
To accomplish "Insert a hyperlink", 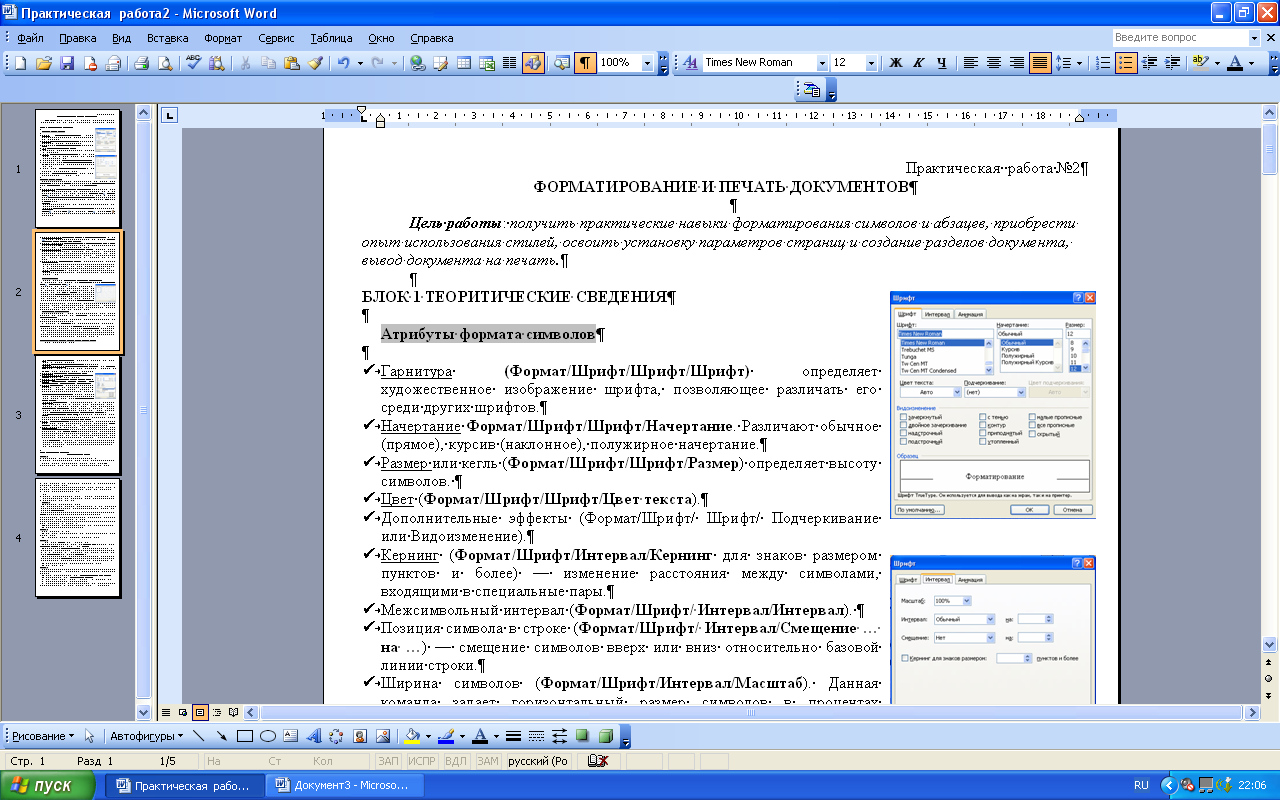I will [418, 62].
